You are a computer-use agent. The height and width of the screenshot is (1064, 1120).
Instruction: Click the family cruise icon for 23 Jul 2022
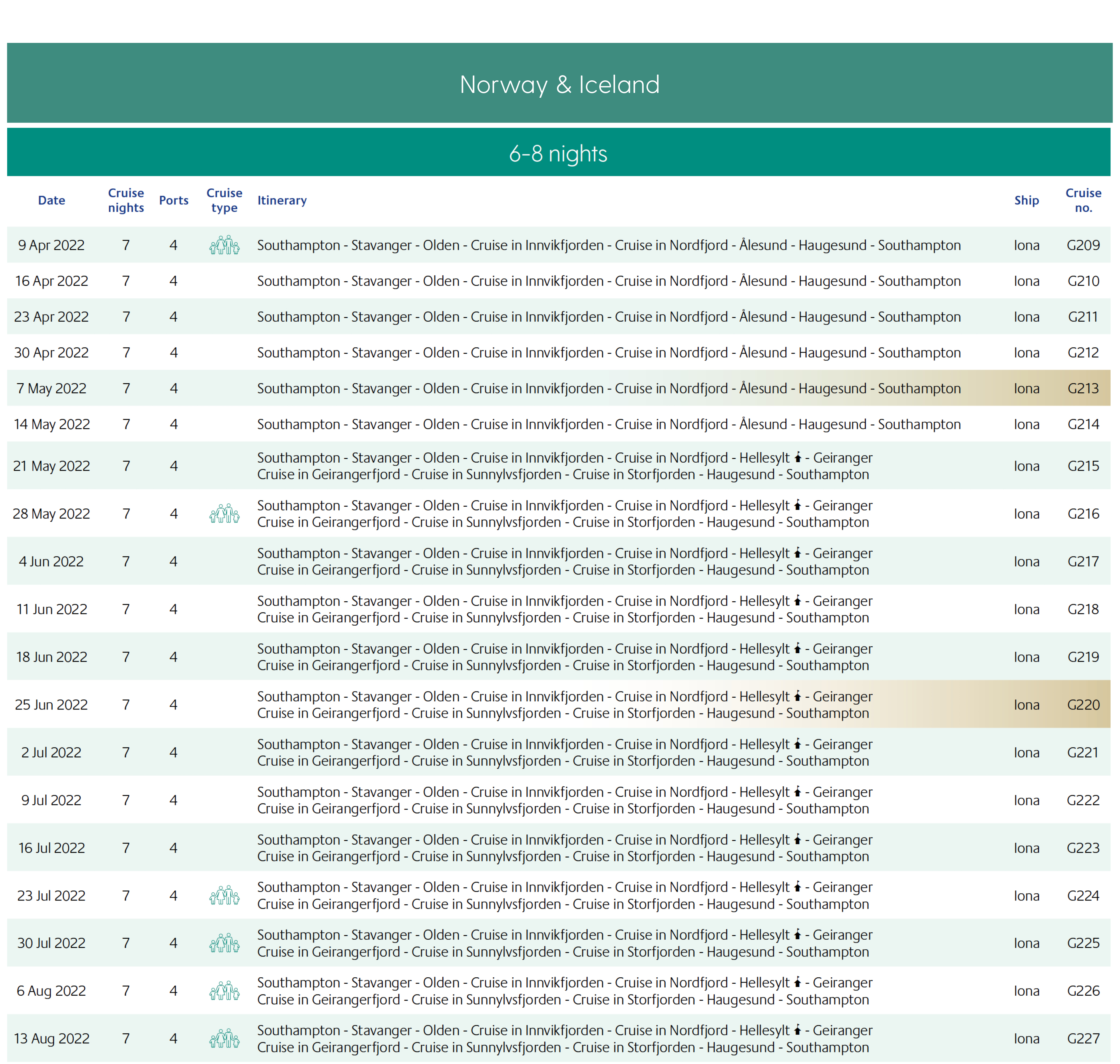tap(224, 896)
